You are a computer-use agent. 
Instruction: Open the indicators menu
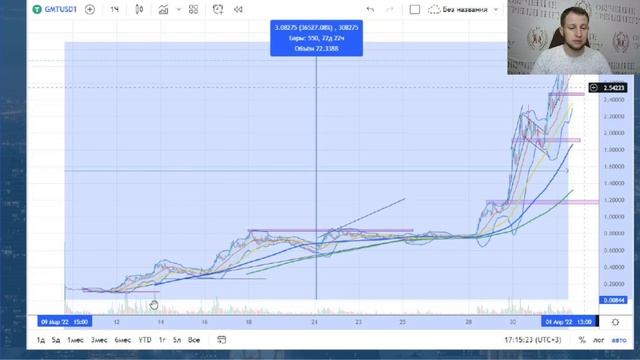(163, 9)
